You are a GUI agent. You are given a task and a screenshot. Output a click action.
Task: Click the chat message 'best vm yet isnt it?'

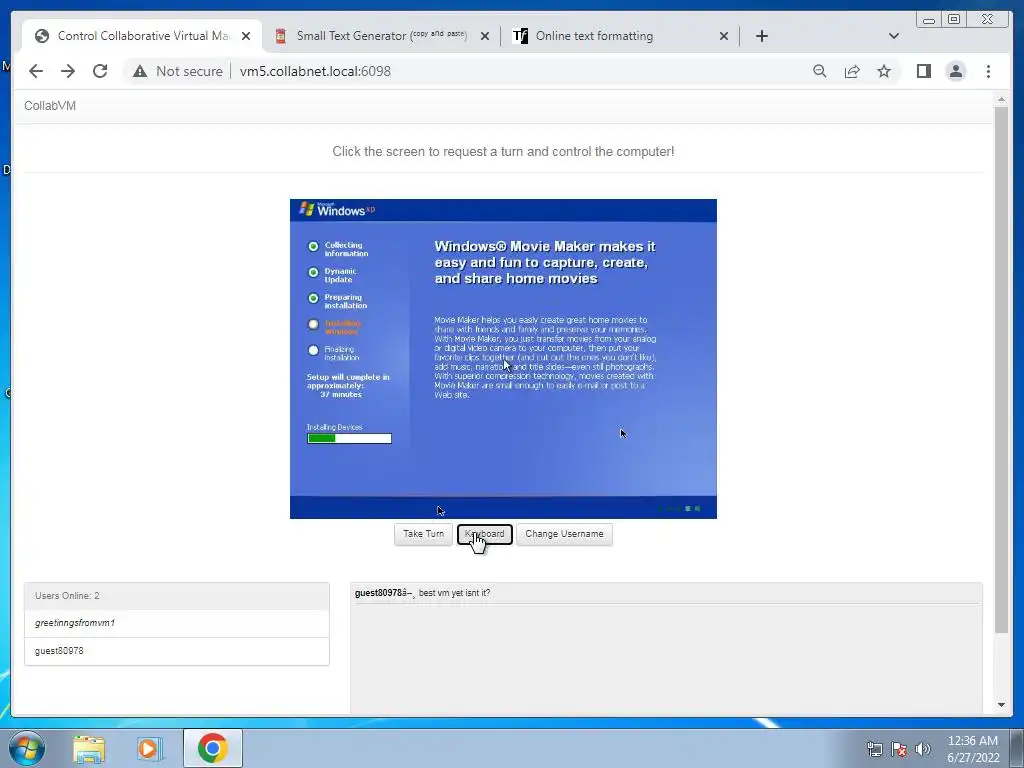pos(455,593)
